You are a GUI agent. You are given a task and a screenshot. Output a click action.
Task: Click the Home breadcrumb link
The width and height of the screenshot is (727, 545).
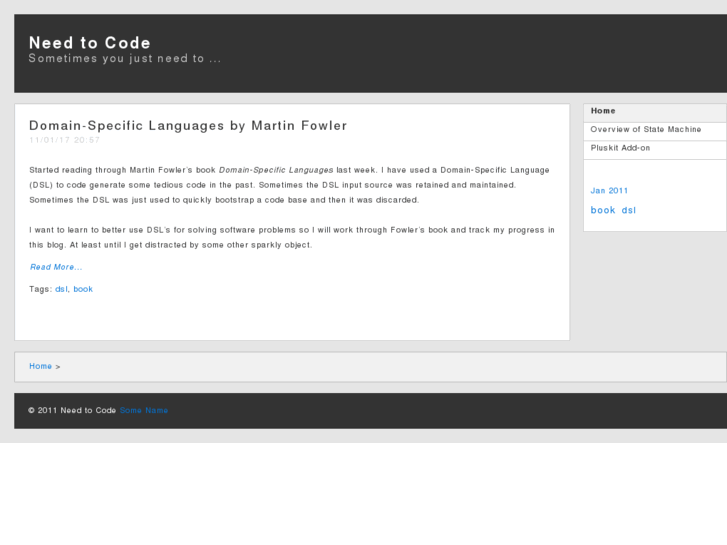[x=40, y=366]
